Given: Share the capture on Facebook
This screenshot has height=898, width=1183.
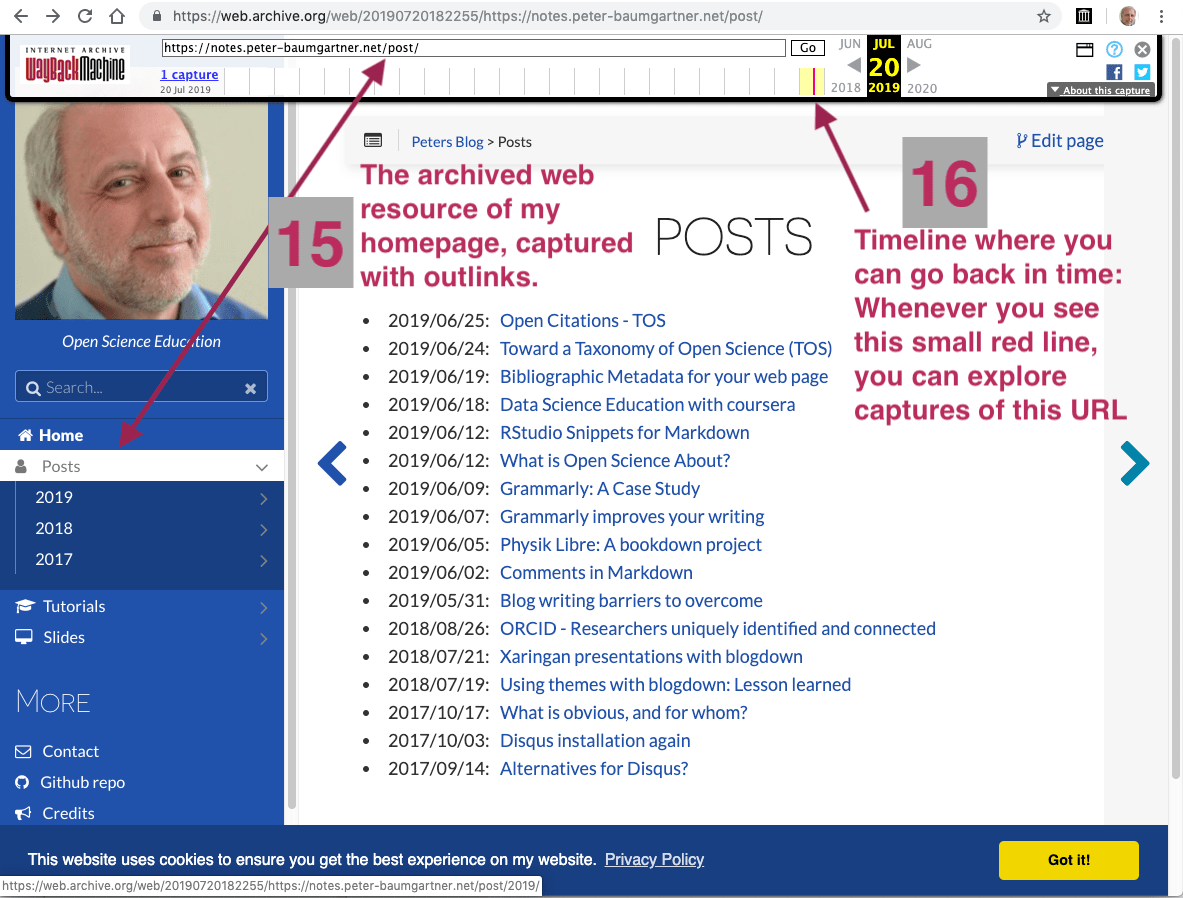Looking at the screenshot, I should pyautogui.click(x=1114, y=72).
